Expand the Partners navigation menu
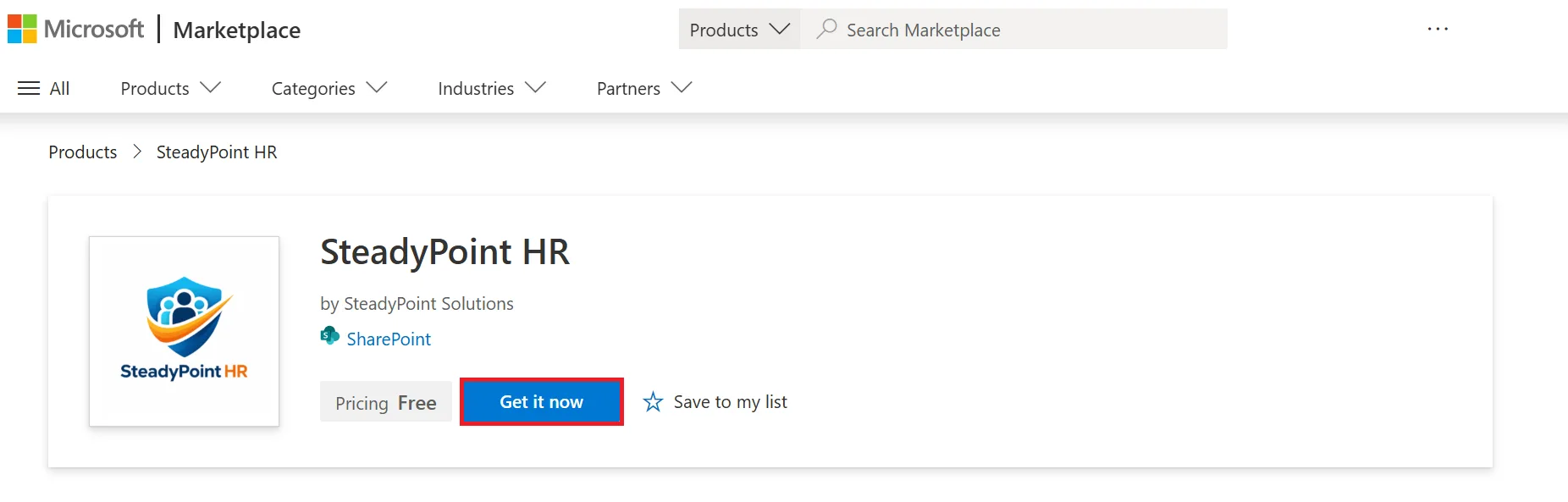 (644, 88)
